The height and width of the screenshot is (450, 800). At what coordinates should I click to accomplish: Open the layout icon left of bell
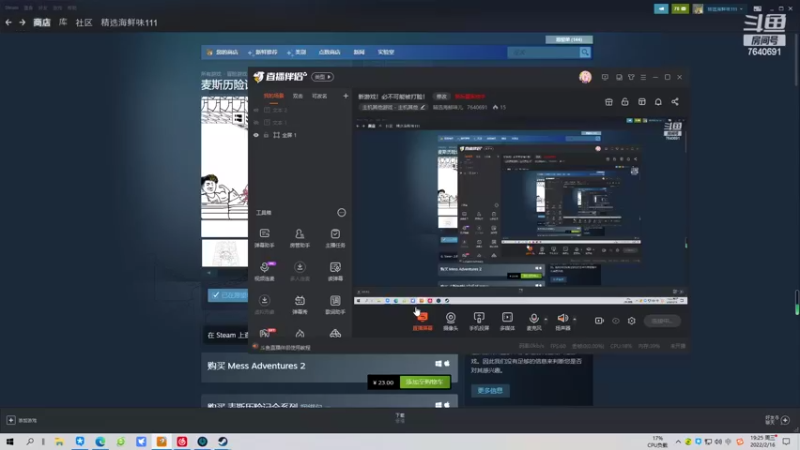point(642,102)
